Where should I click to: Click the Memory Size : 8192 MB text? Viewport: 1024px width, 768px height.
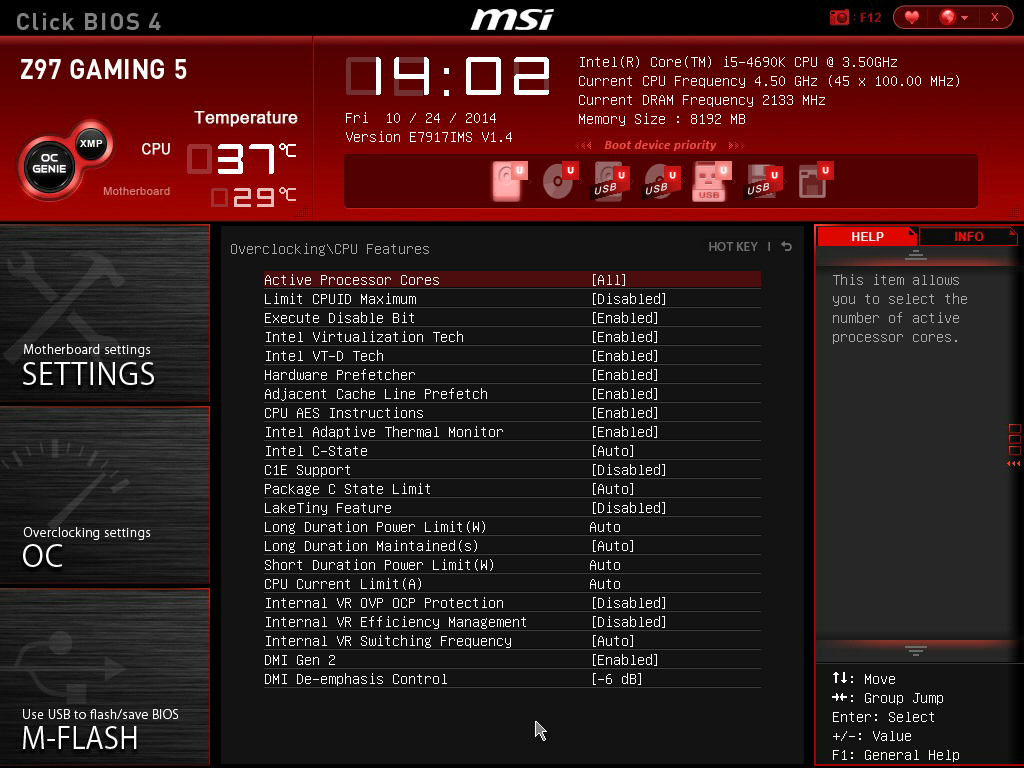[662, 119]
